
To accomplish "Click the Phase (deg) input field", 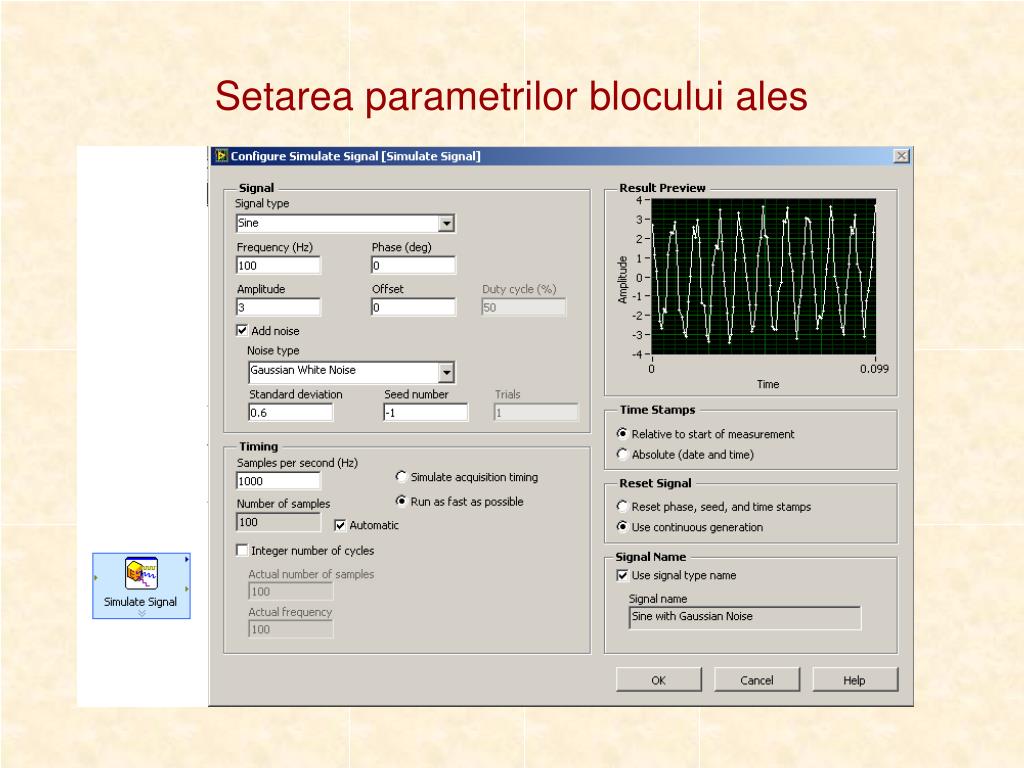I will [x=413, y=265].
